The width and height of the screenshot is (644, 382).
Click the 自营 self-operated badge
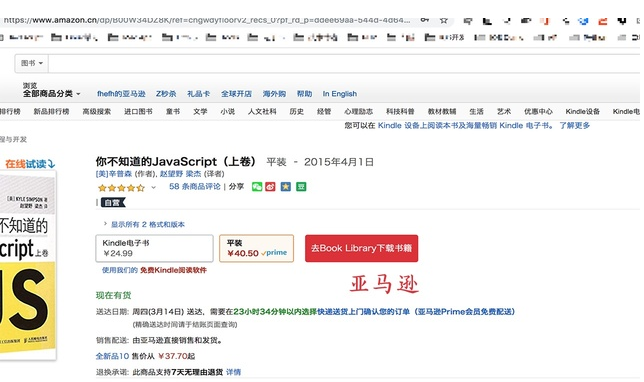coord(113,203)
